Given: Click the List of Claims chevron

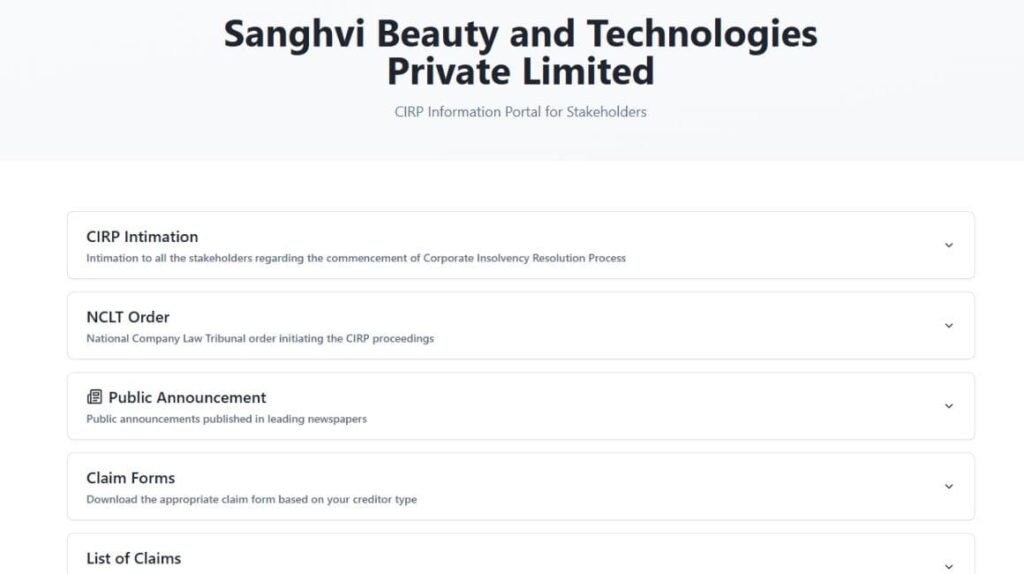Looking at the screenshot, I should click(x=949, y=565).
